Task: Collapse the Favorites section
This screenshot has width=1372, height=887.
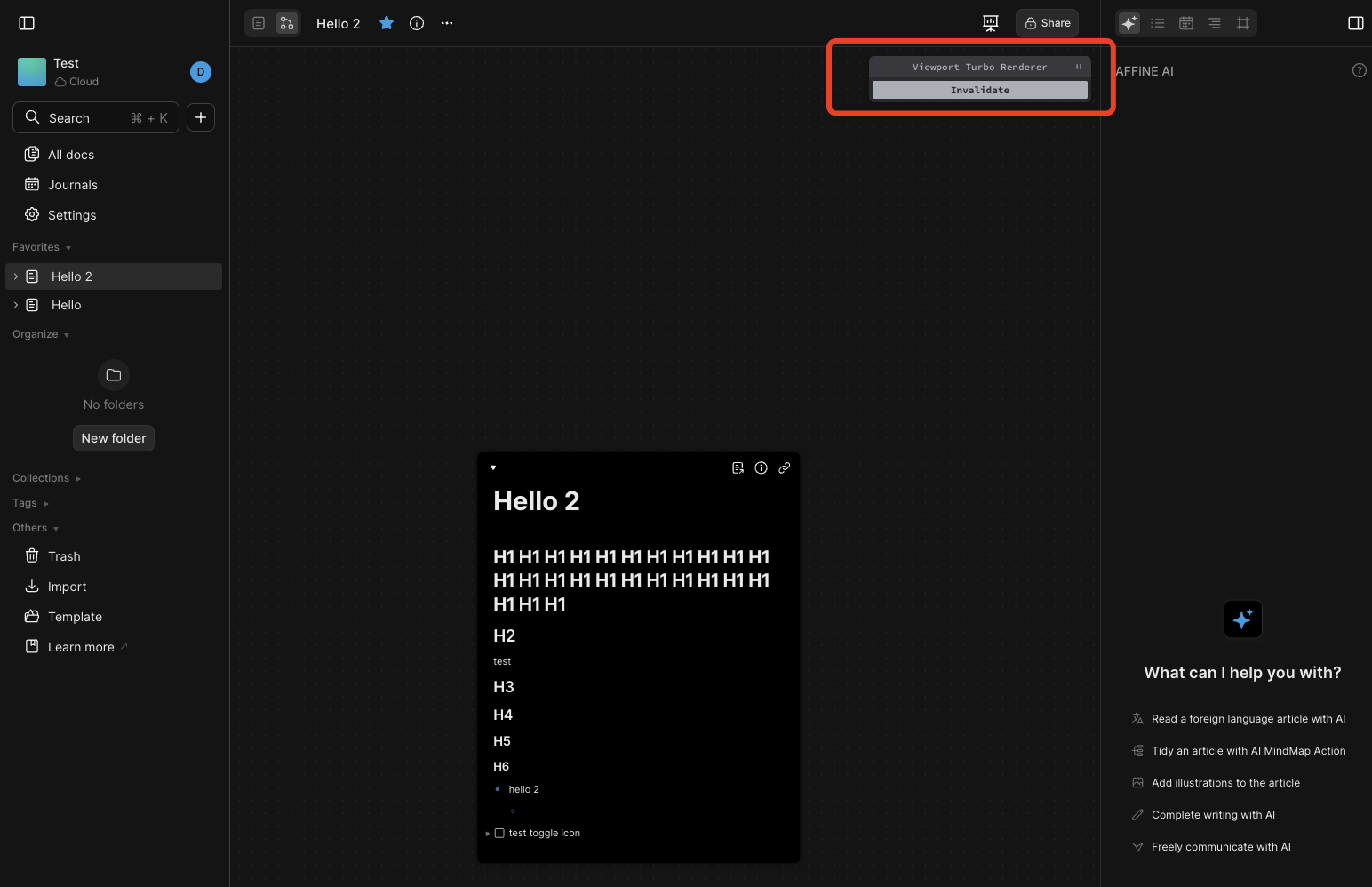Action: click(41, 247)
